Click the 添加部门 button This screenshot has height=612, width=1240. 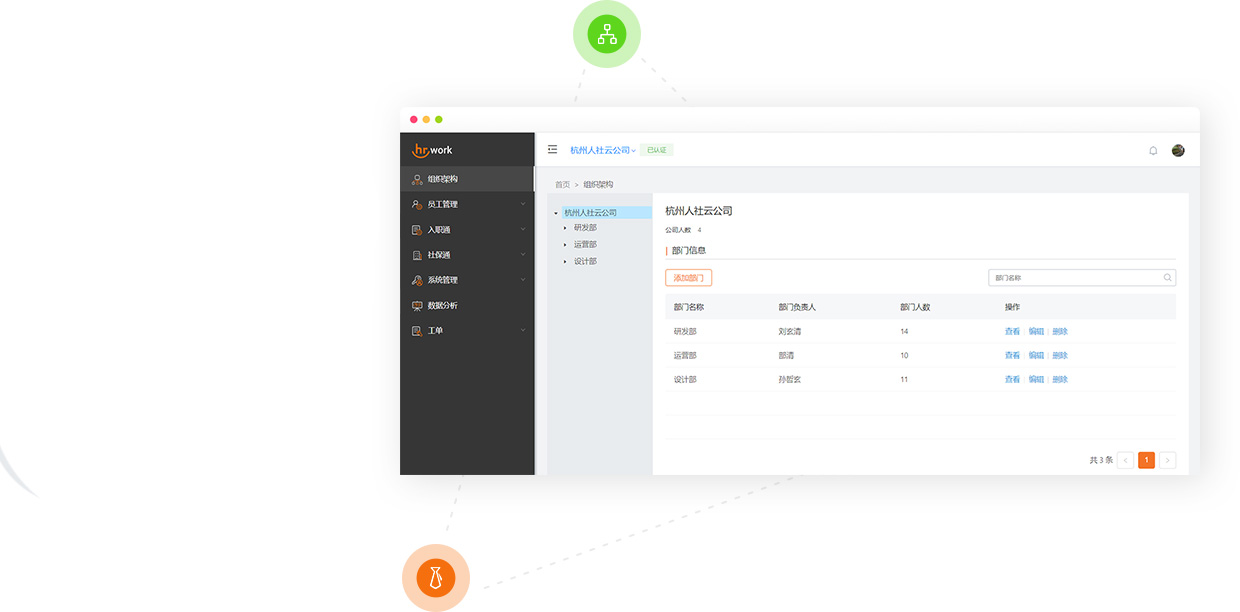point(688,278)
